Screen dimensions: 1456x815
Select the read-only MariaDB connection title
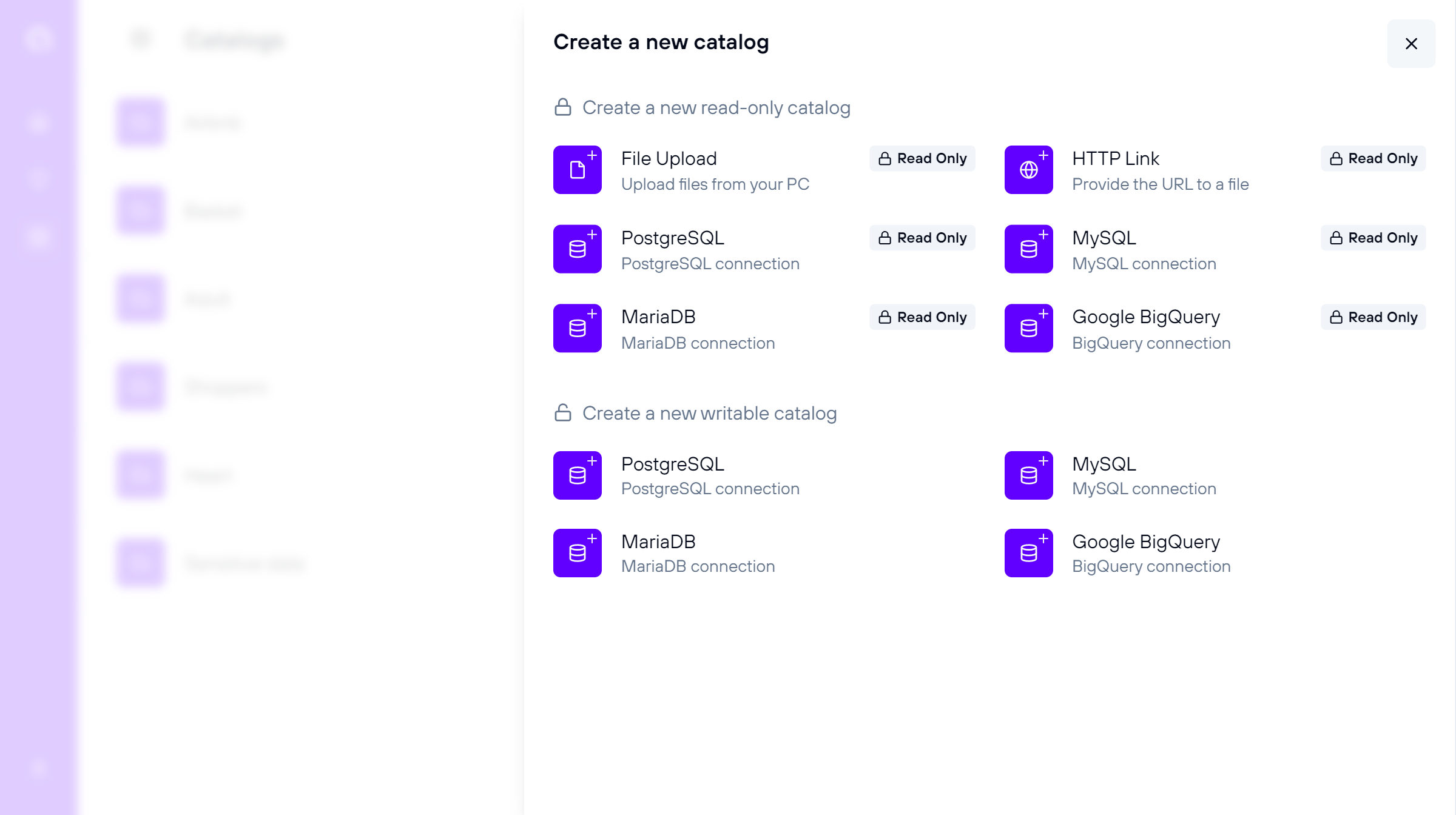point(658,317)
